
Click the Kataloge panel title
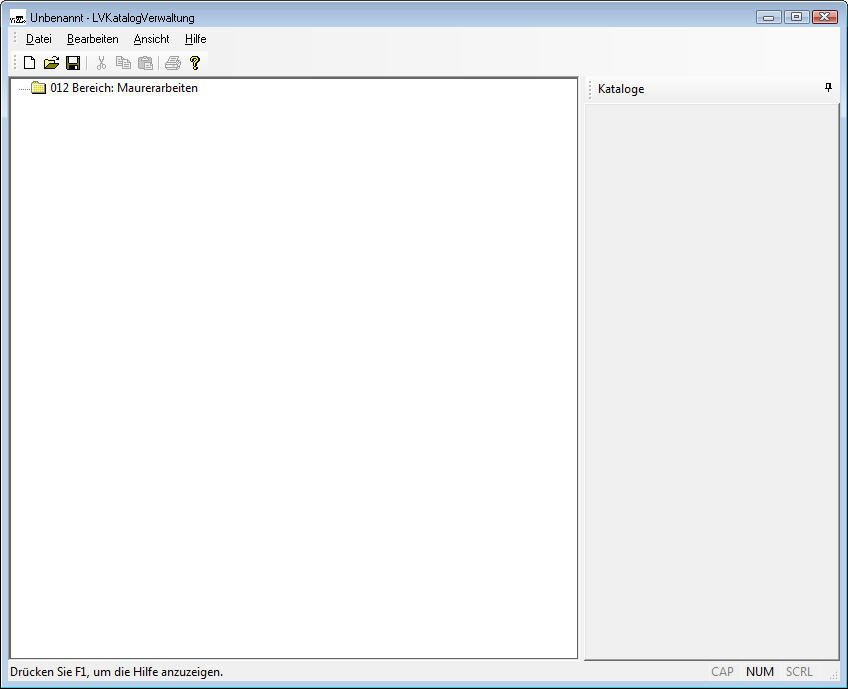click(x=621, y=89)
